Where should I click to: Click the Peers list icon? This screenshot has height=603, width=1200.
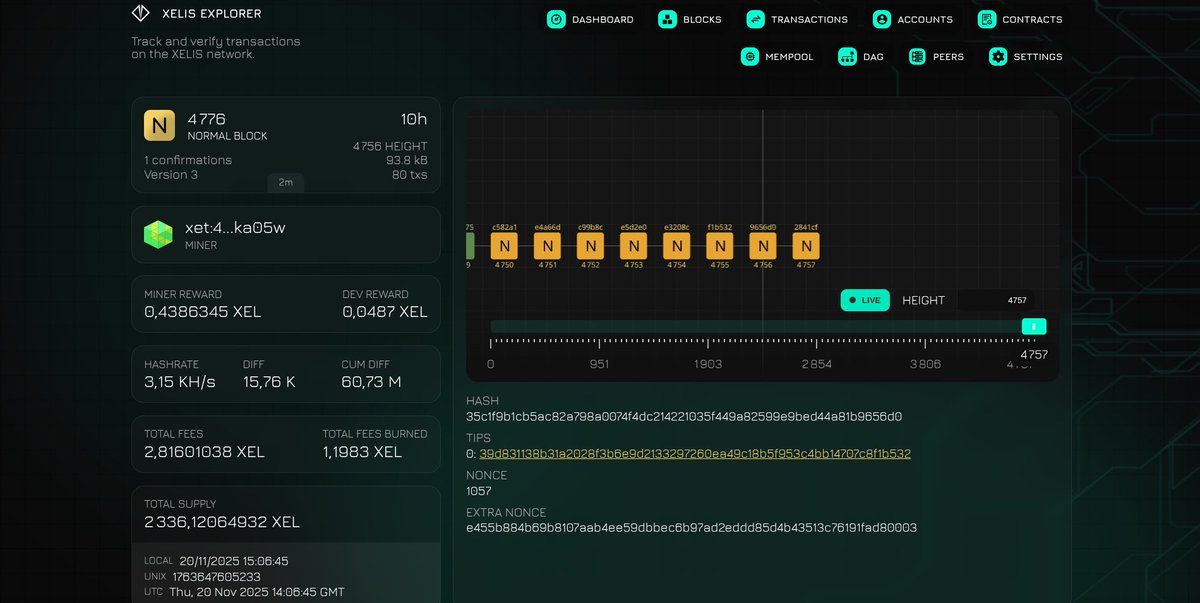coord(917,57)
